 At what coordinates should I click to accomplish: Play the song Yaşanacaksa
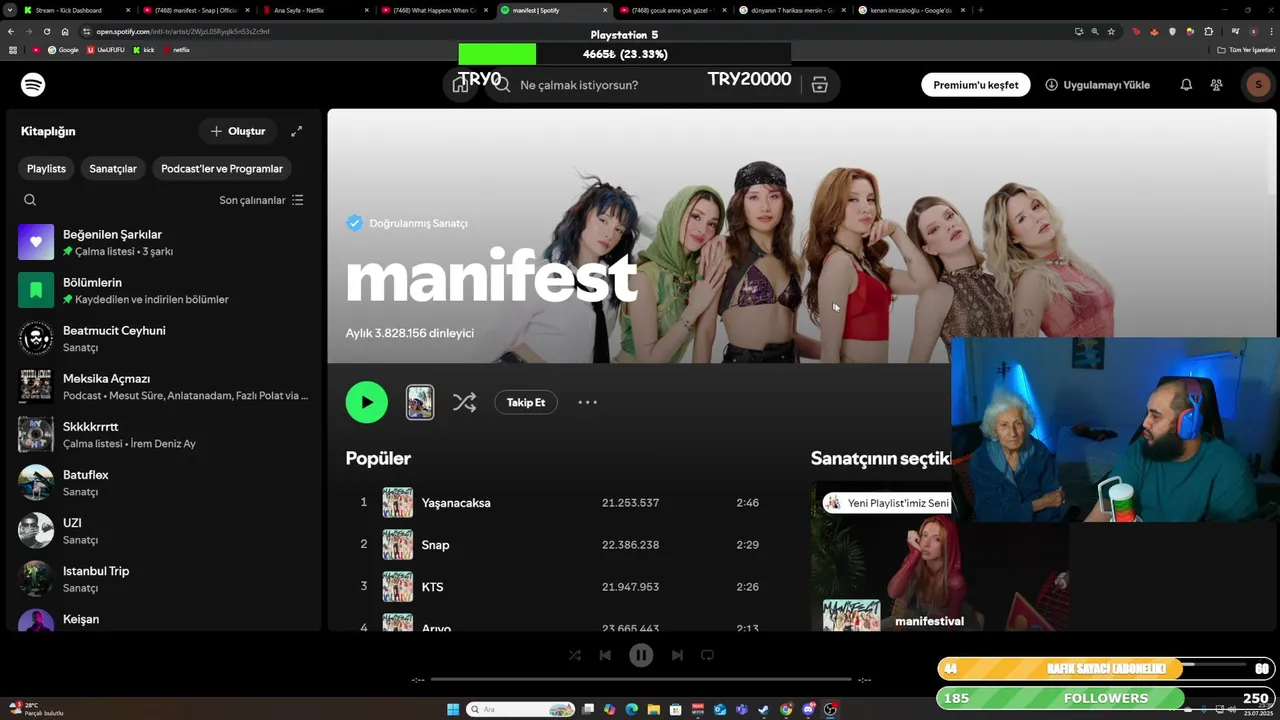click(x=456, y=503)
